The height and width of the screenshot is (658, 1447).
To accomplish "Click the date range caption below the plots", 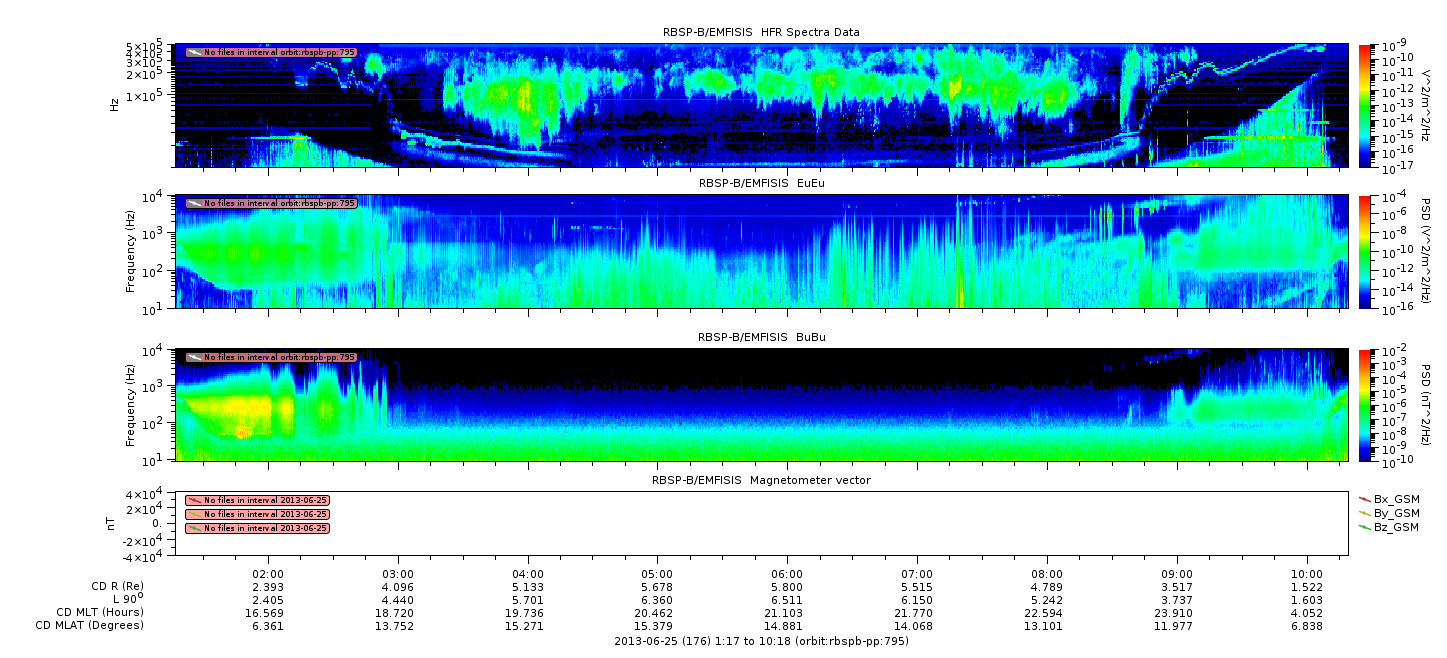I will (x=761, y=641).
